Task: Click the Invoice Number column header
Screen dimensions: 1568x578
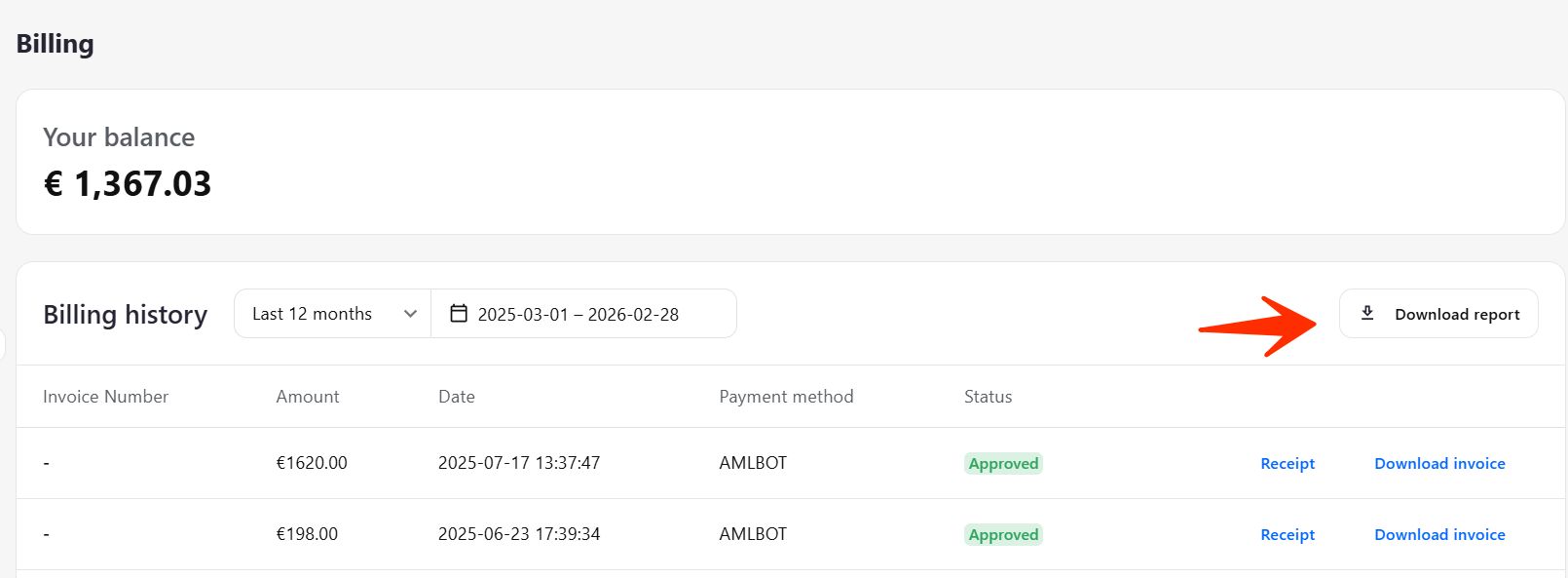Action: (105, 397)
